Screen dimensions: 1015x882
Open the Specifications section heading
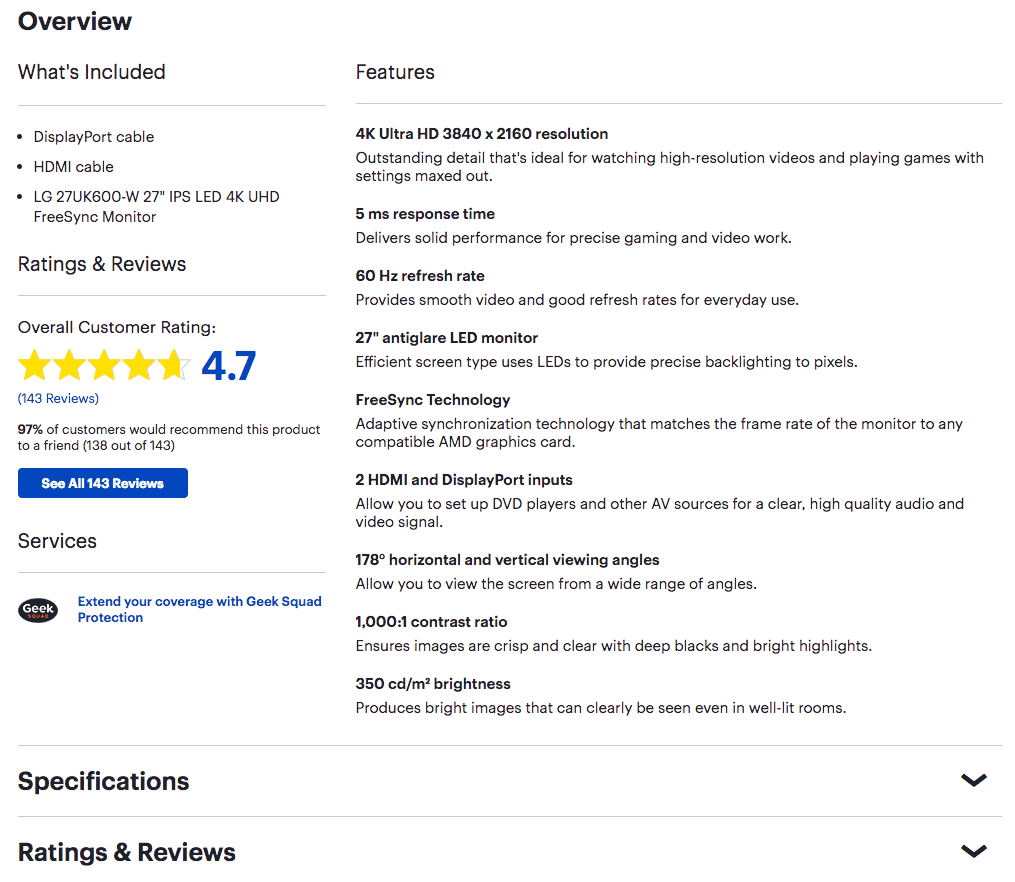(104, 781)
